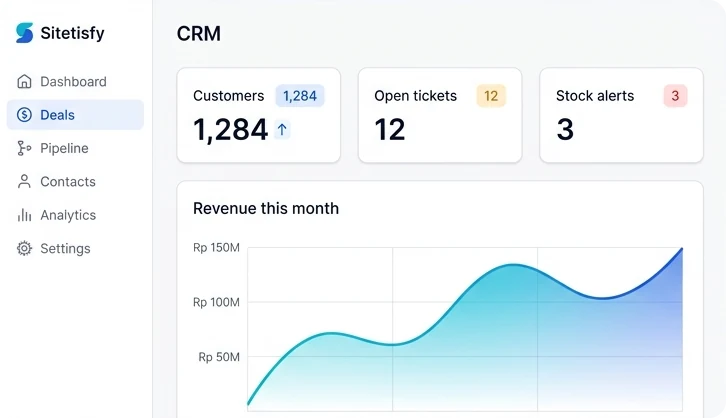Click the revenue chart peak at far right
This screenshot has width=726, height=418.
(x=682, y=249)
